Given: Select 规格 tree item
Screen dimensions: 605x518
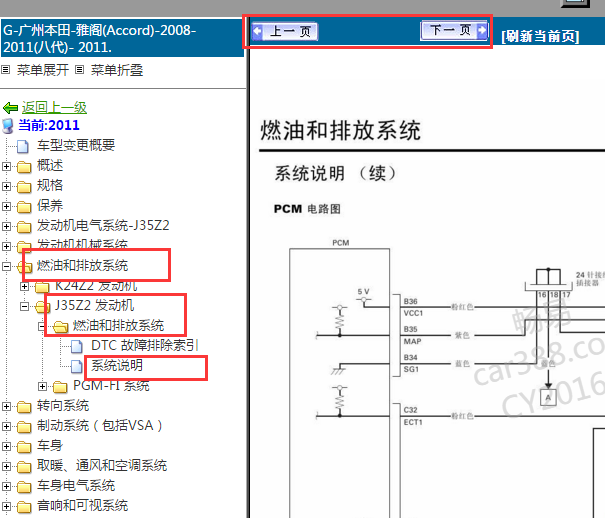Looking at the screenshot, I should [50, 185].
